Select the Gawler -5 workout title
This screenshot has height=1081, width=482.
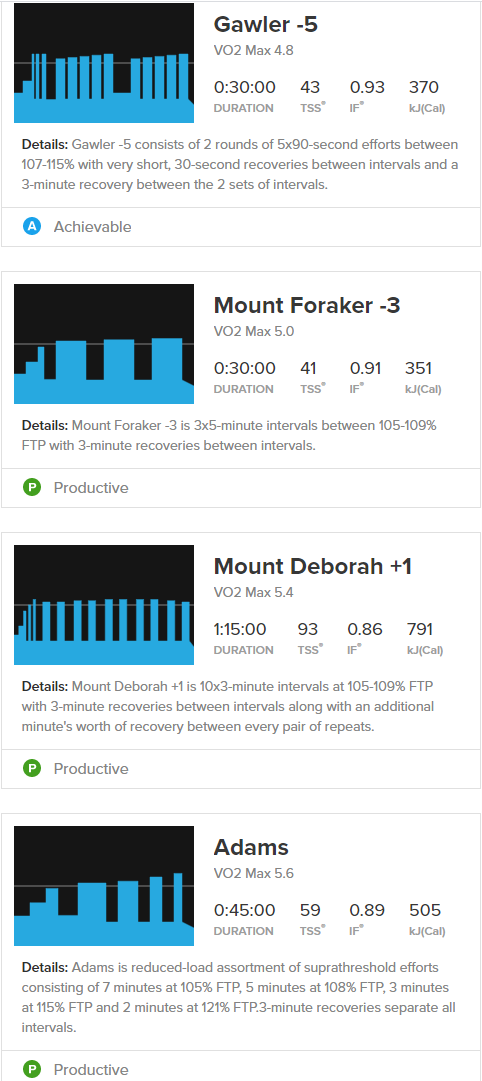265,24
